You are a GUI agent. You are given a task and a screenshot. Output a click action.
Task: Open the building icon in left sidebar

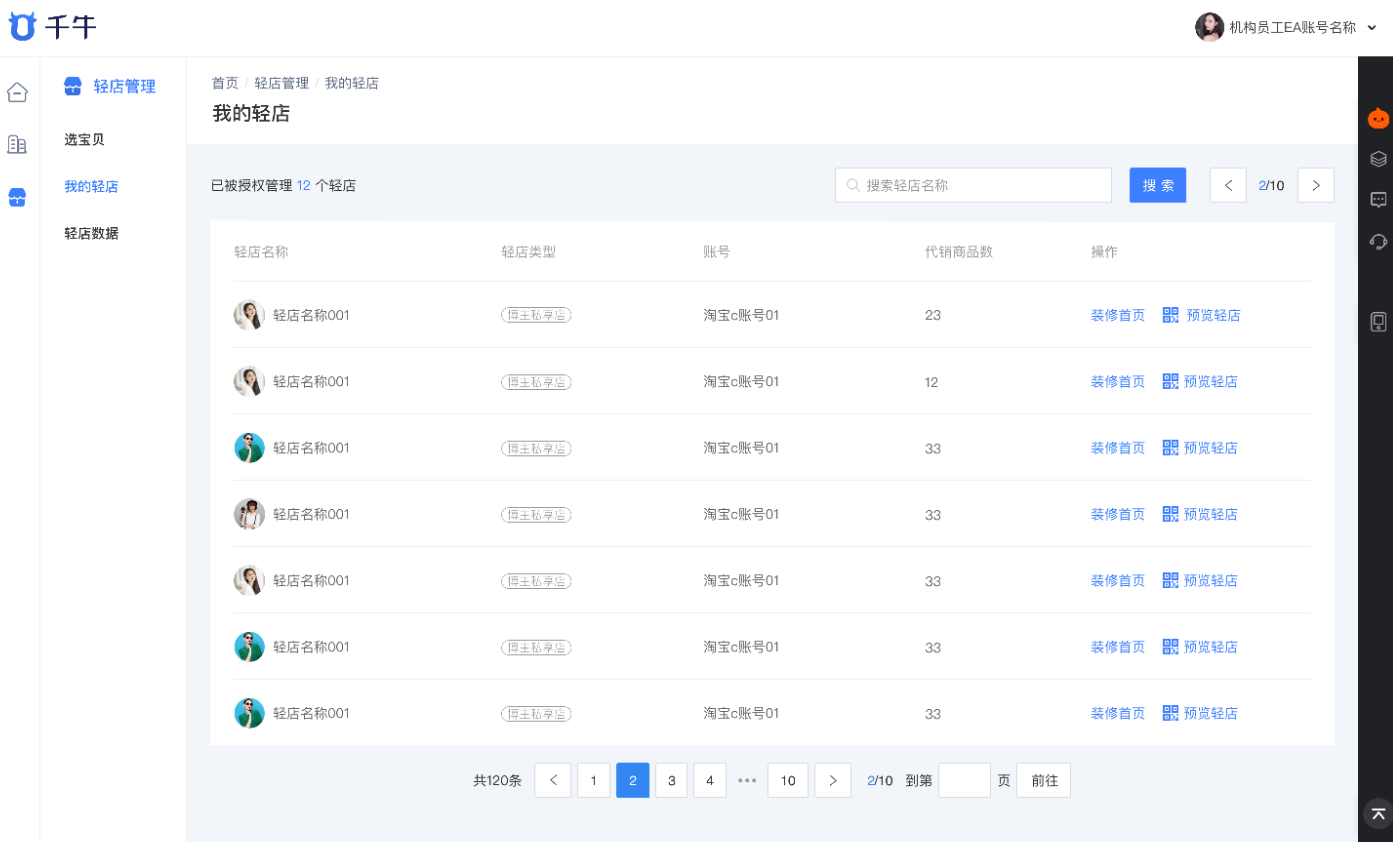click(x=17, y=145)
